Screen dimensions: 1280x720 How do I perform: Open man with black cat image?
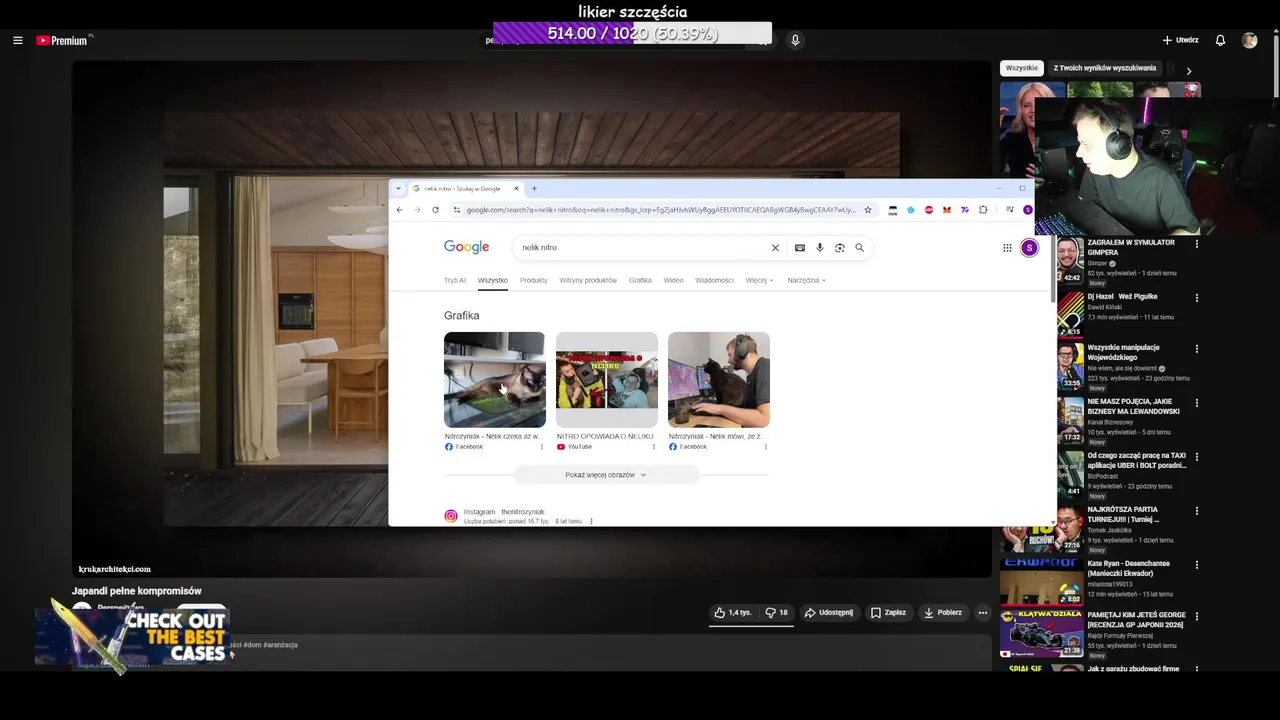[719, 380]
